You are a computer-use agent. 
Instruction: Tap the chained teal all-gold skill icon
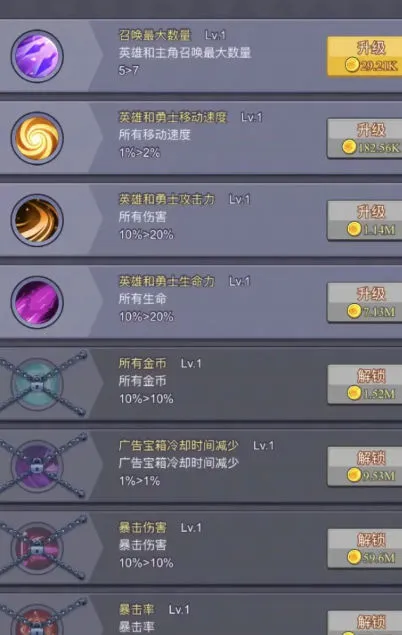click(37, 384)
